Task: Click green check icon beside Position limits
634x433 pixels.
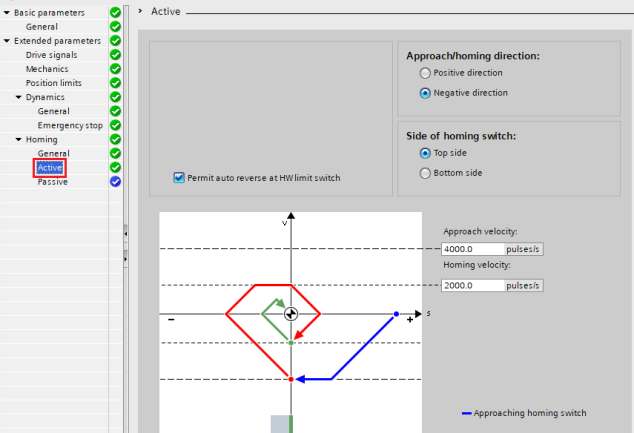Action: tap(115, 83)
